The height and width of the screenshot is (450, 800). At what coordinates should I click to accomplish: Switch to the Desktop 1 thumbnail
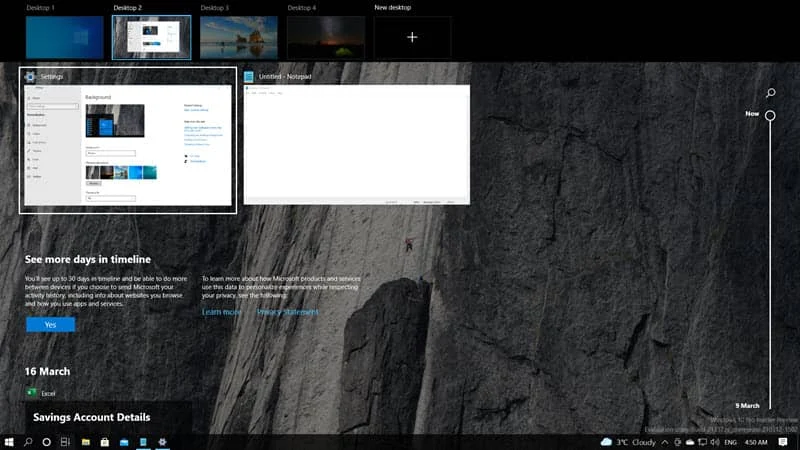point(65,37)
